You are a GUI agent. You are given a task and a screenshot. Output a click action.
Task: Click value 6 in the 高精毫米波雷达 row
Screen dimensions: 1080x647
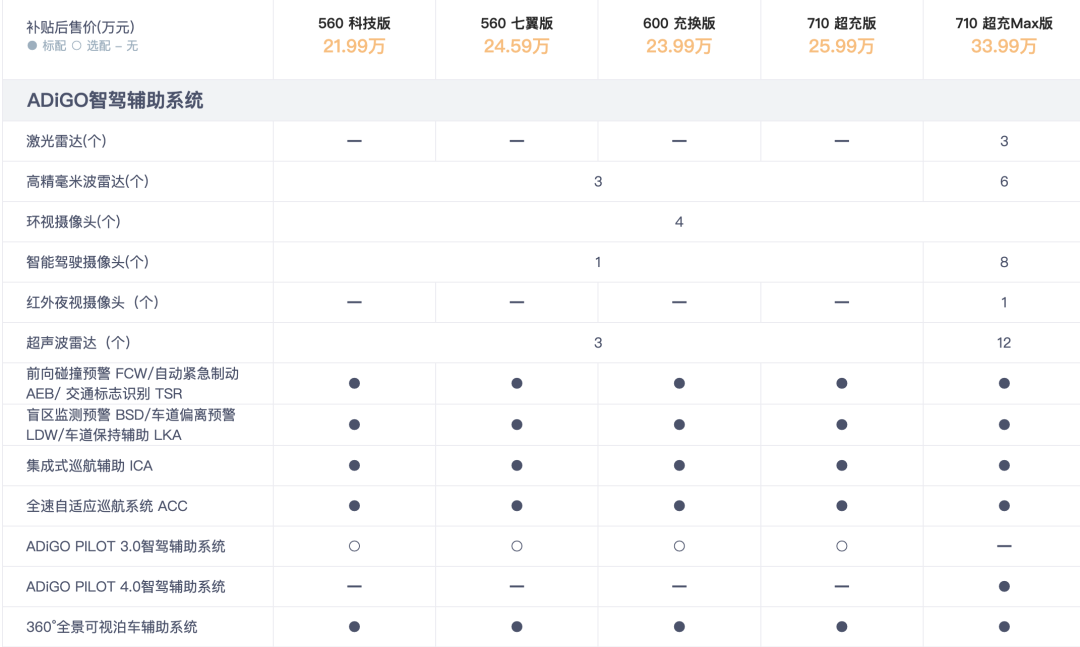coord(1004,181)
